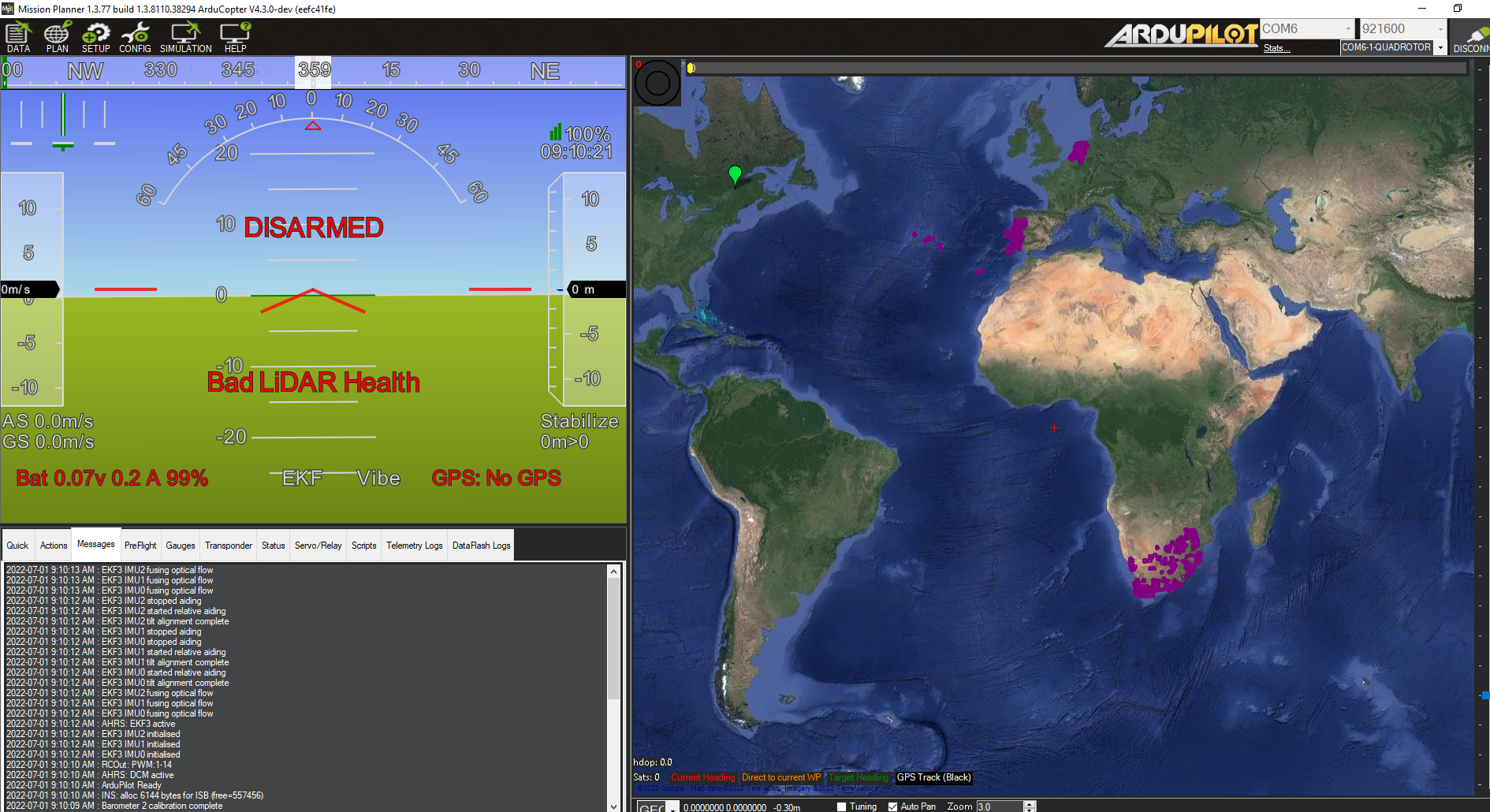The width and height of the screenshot is (1490, 812).
Task: Click the Stats... link
Action: (1276, 48)
